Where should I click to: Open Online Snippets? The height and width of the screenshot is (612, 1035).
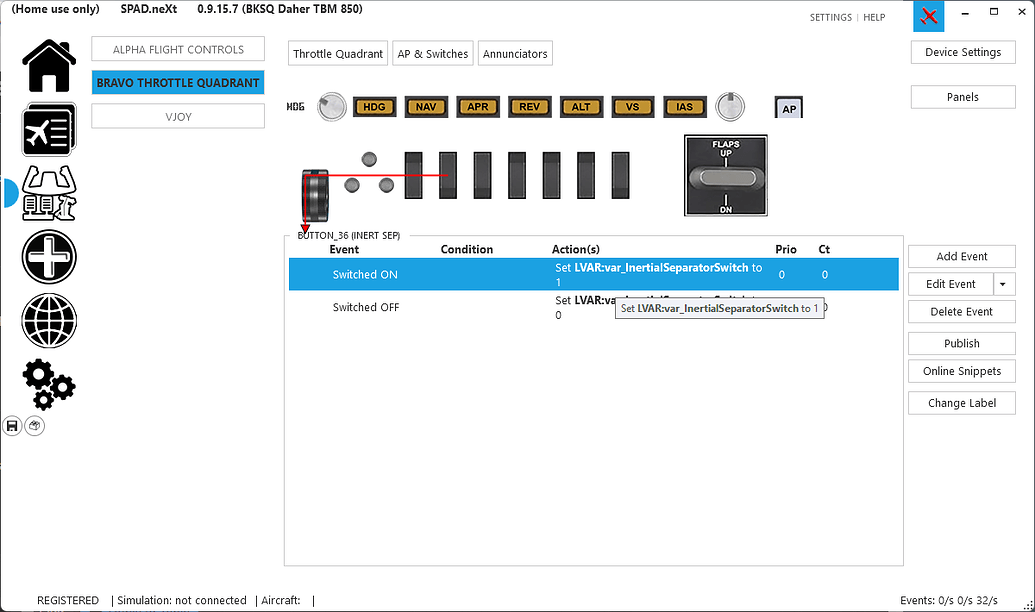click(962, 372)
